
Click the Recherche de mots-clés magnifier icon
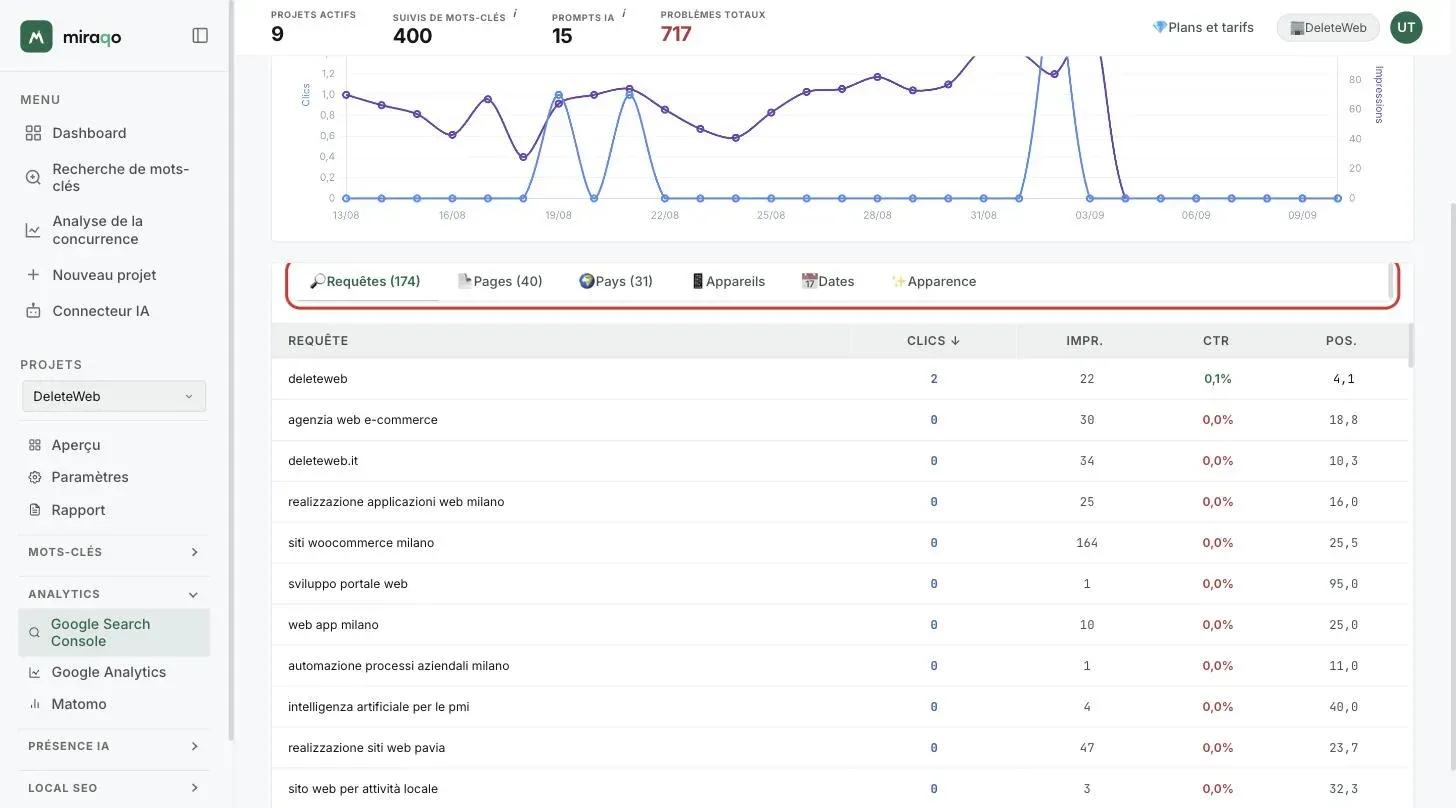[x=33, y=177]
